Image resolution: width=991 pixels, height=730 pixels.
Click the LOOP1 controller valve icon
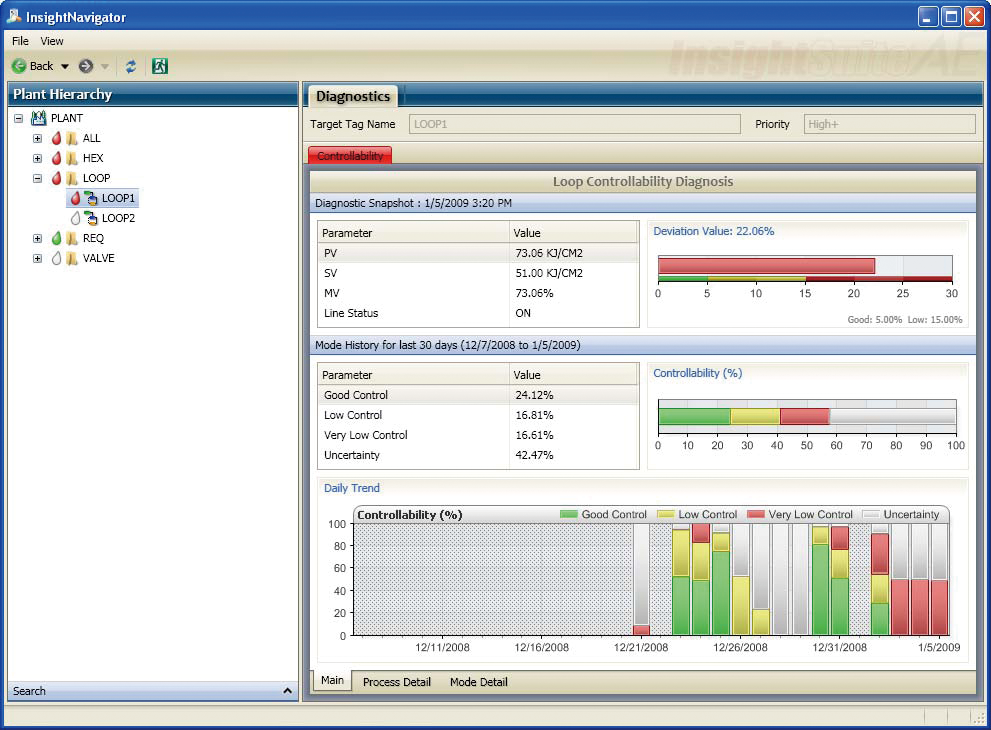click(x=92, y=199)
